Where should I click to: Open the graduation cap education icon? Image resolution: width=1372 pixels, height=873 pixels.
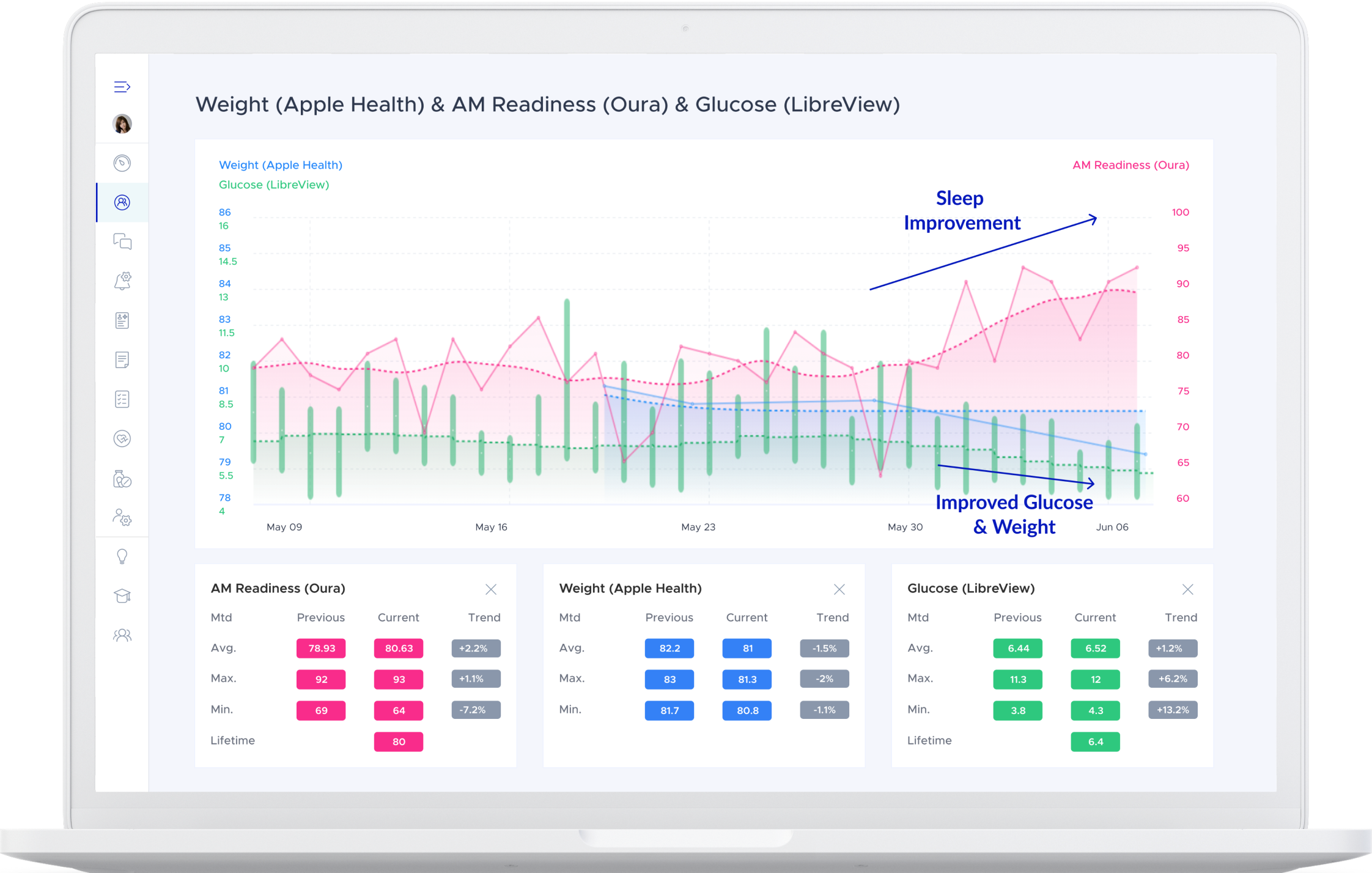[x=122, y=596]
